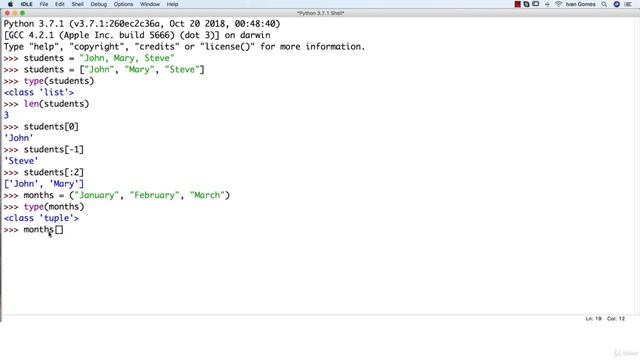640x360 pixels.
Task: Click the "['John', 'Mary']" output
Action: pyautogui.click(x=44, y=184)
